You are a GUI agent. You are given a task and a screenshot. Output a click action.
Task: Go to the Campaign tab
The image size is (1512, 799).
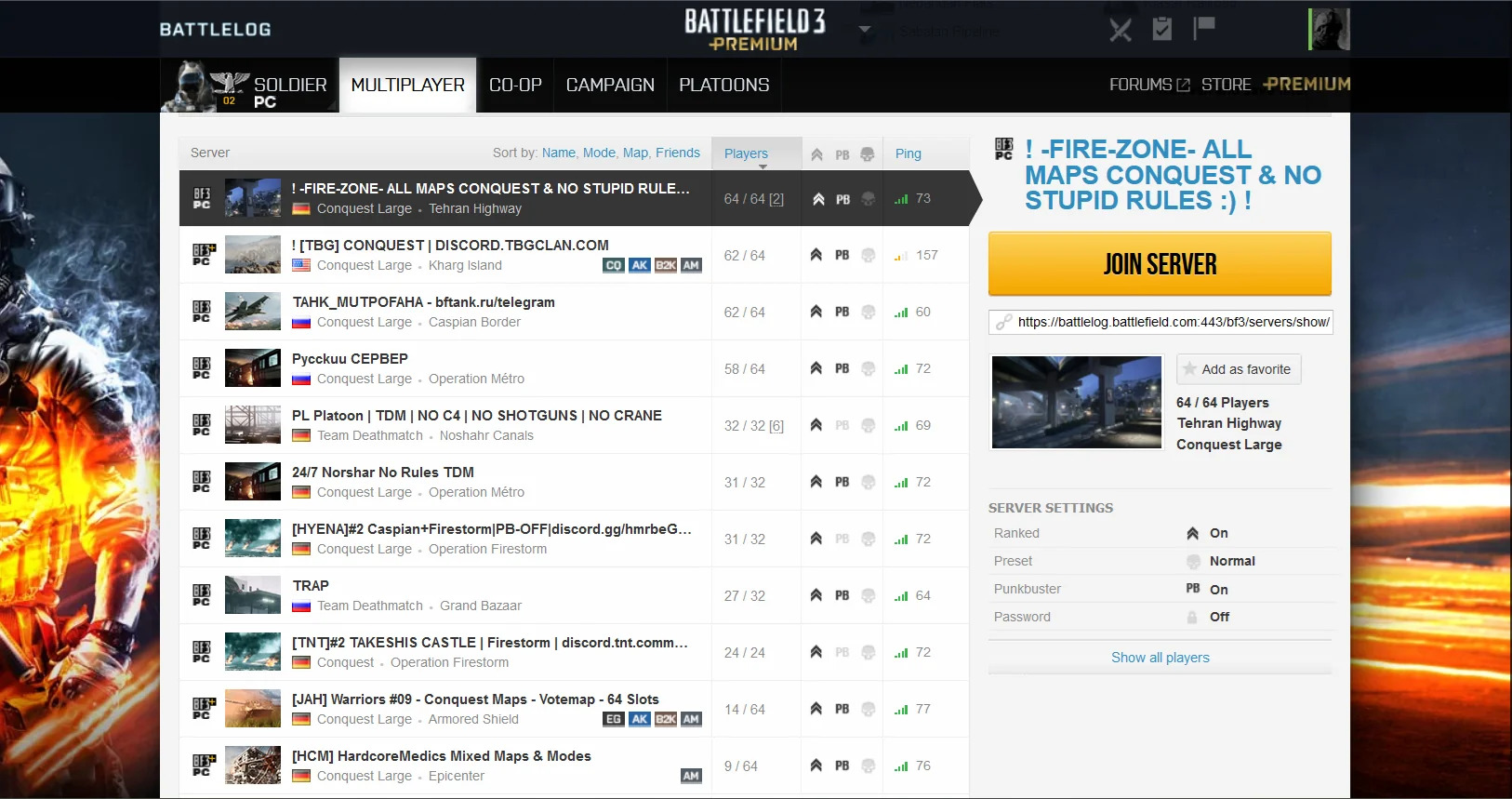(610, 85)
